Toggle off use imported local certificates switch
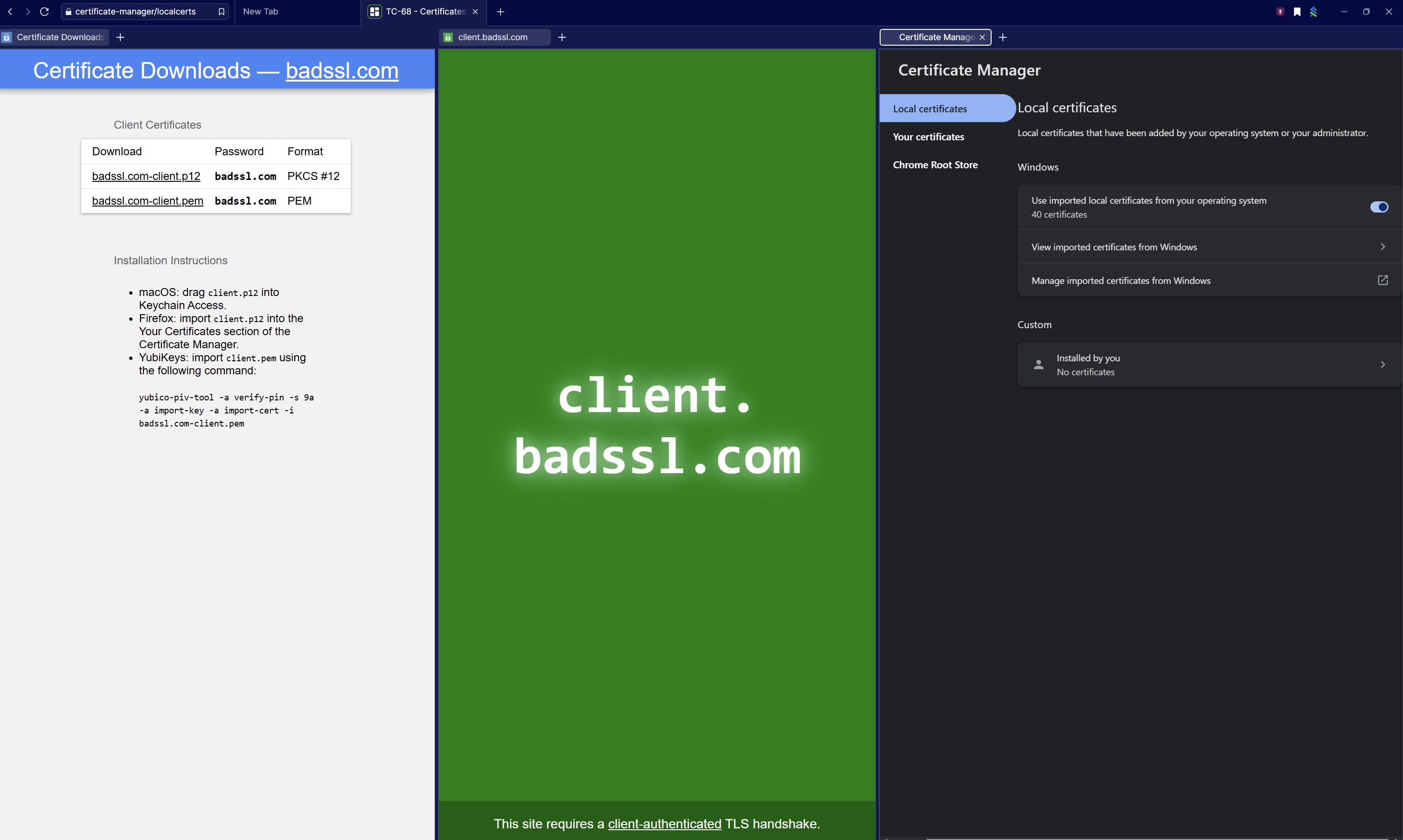This screenshot has height=840, width=1403. point(1379,207)
